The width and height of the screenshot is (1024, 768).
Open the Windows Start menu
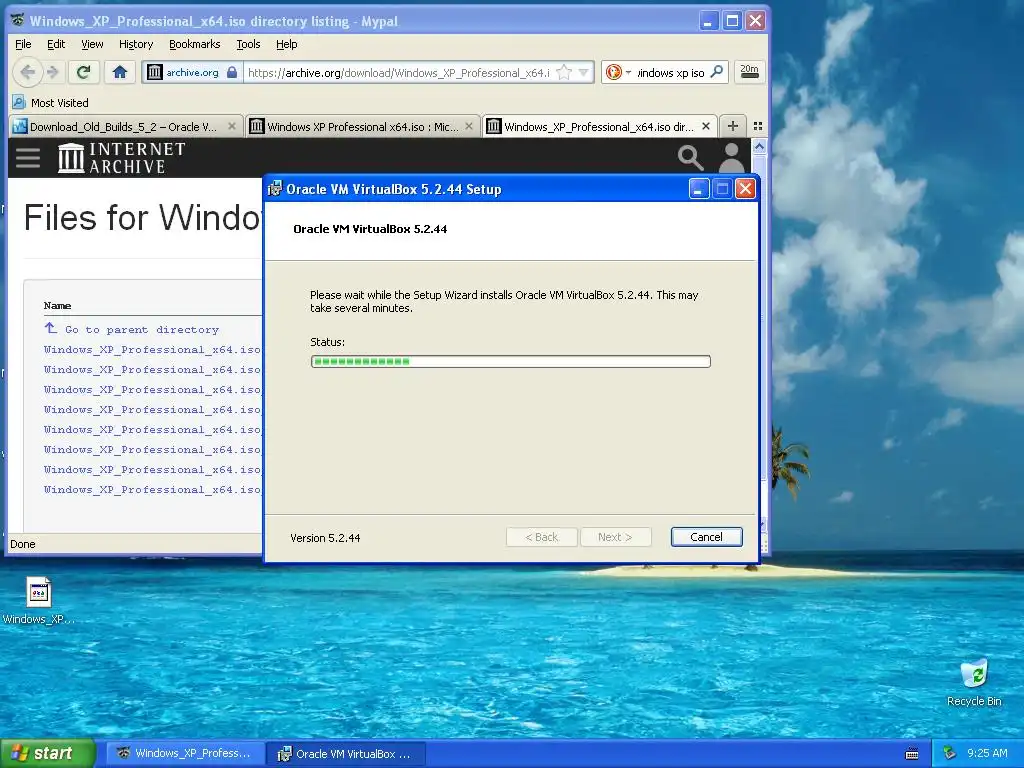(48, 754)
